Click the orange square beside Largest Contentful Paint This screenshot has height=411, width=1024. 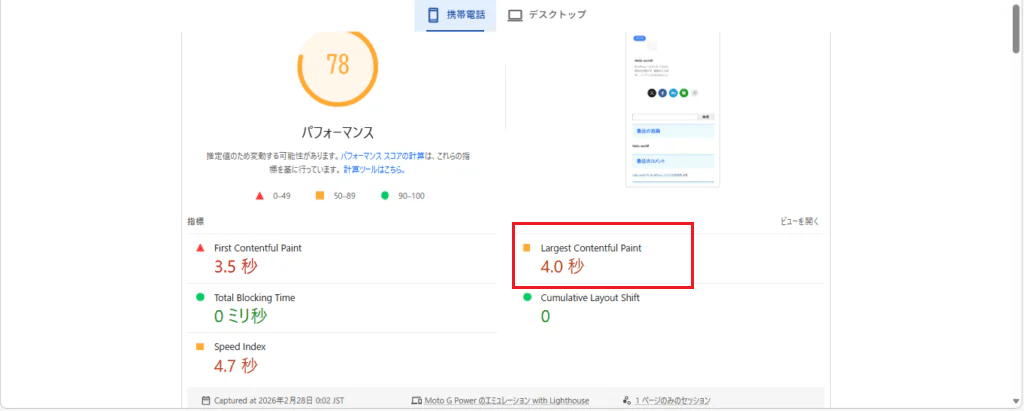click(x=527, y=247)
